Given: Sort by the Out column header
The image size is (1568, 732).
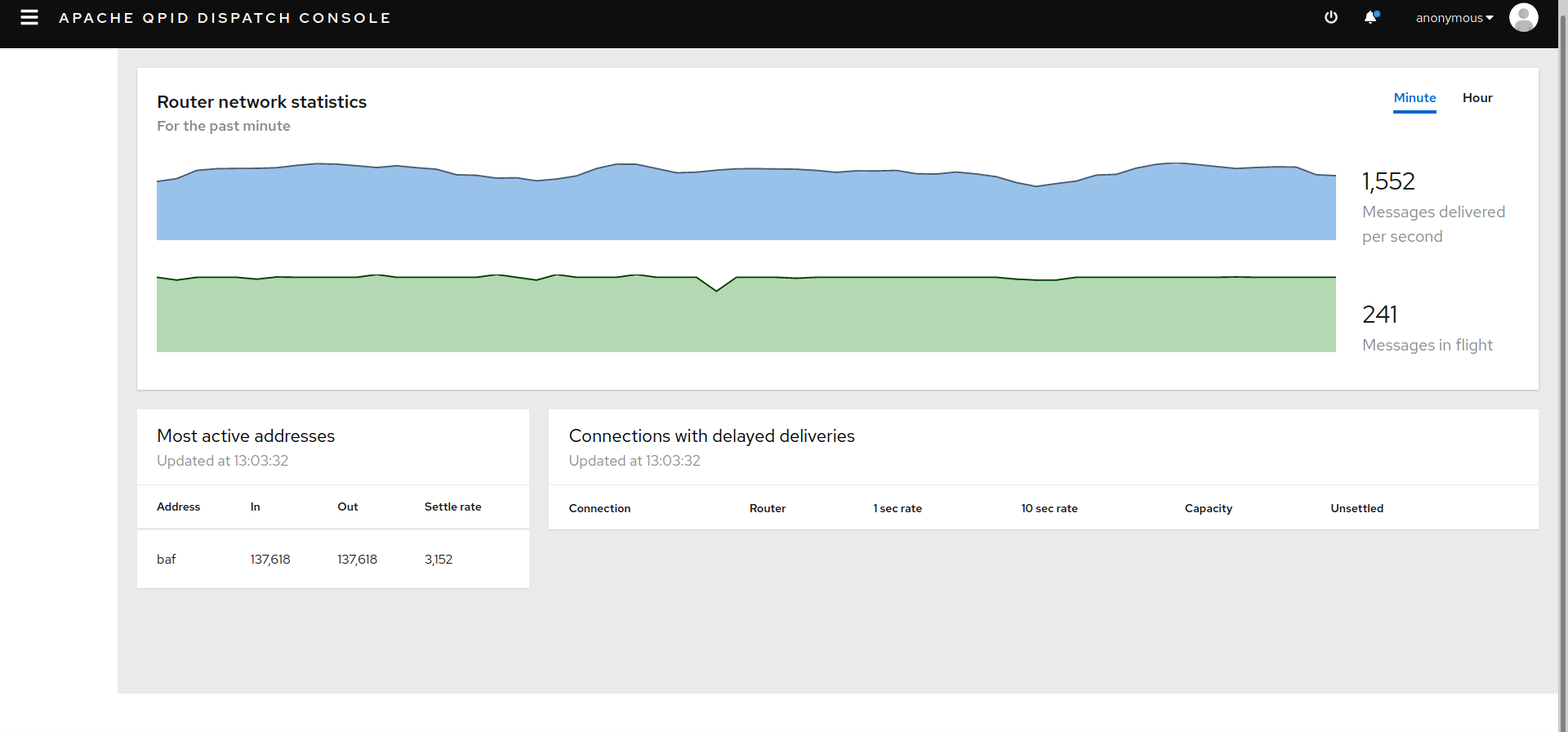Looking at the screenshot, I should click(x=348, y=507).
